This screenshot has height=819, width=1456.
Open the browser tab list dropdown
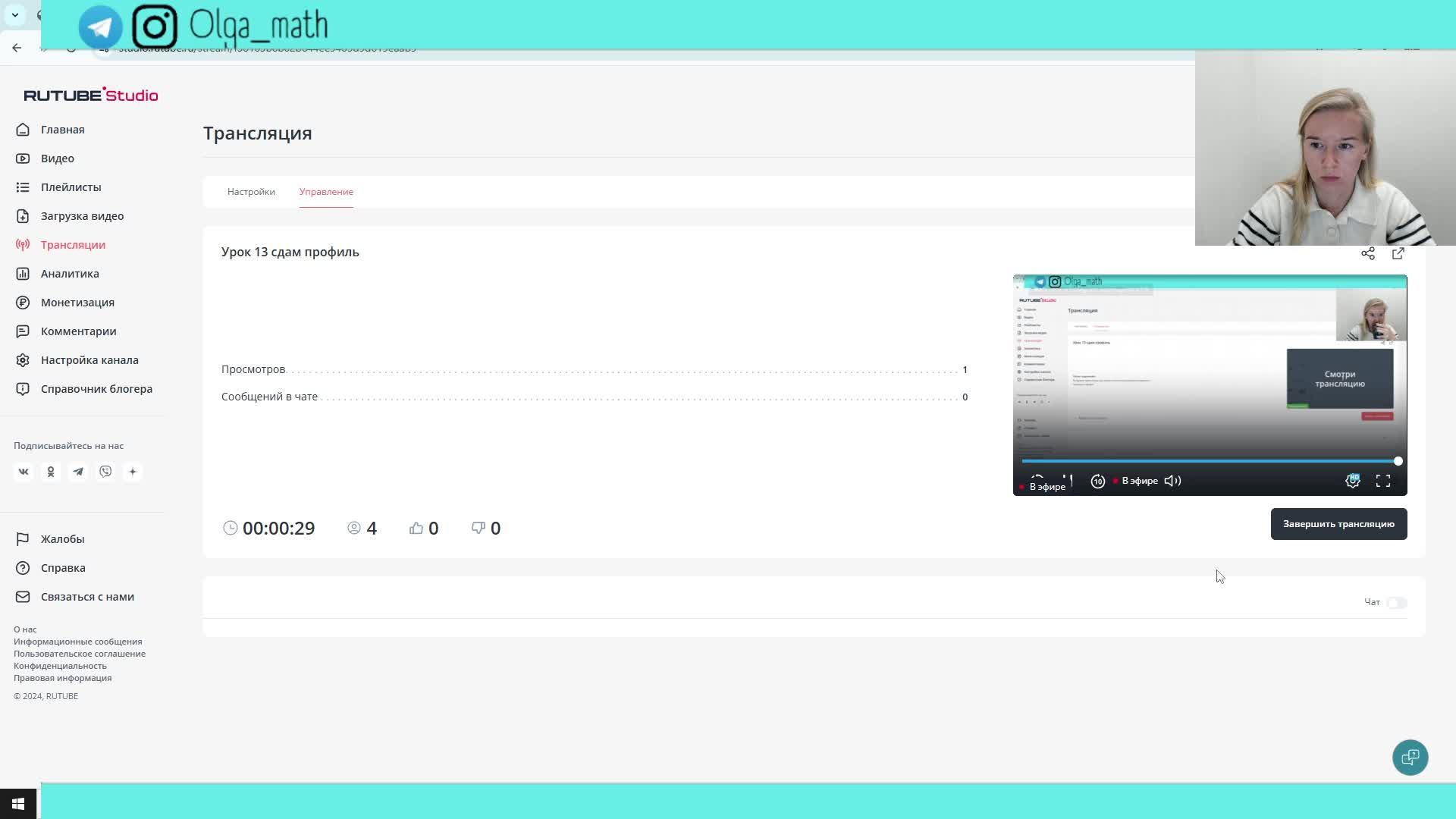(14, 14)
